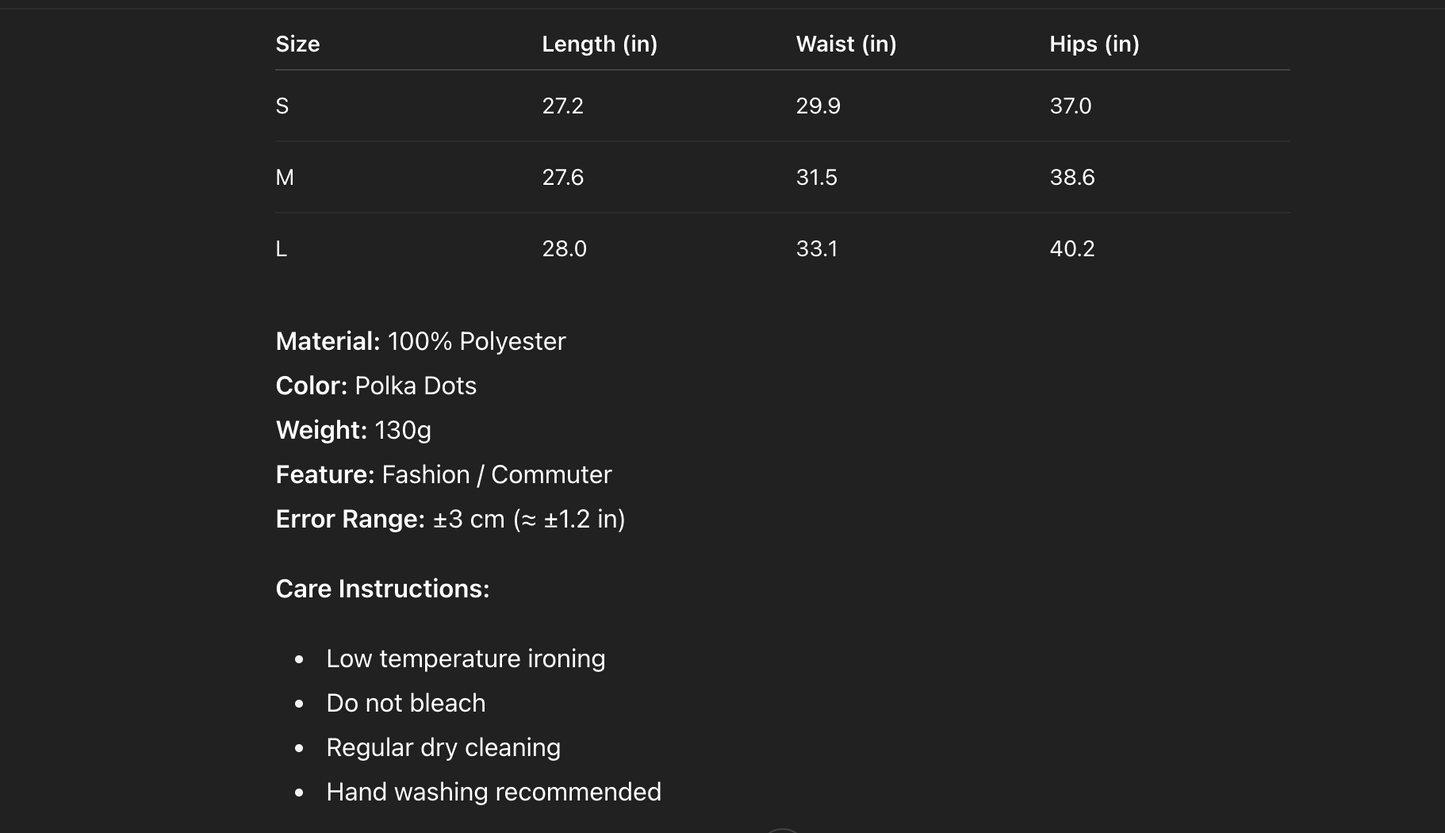Click the Low temperature ironing bullet
Image resolution: width=1445 pixels, height=833 pixels.
pyautogui.click(x=465, y=659)
